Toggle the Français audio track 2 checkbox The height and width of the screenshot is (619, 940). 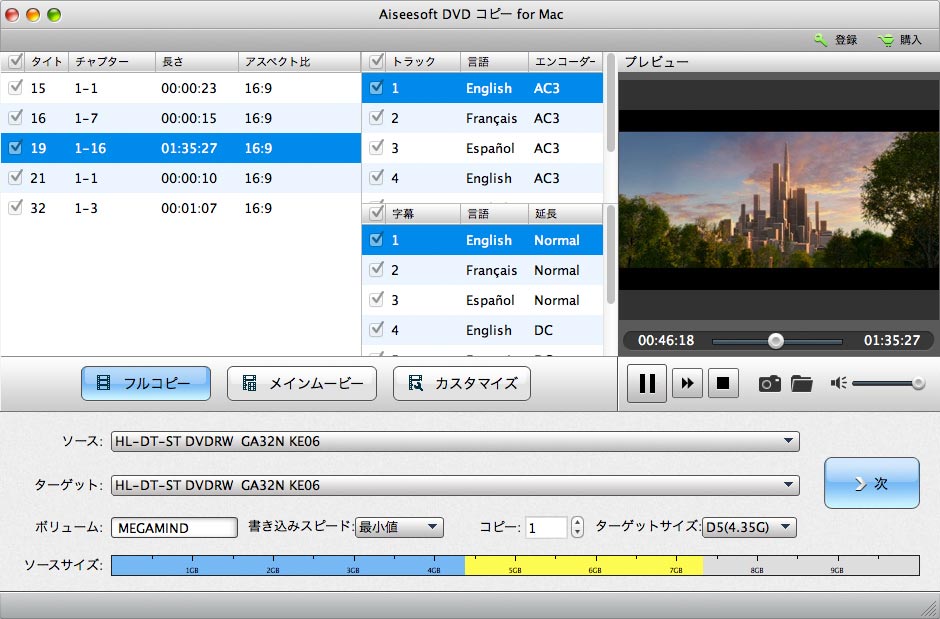click(x=376, y=118)
